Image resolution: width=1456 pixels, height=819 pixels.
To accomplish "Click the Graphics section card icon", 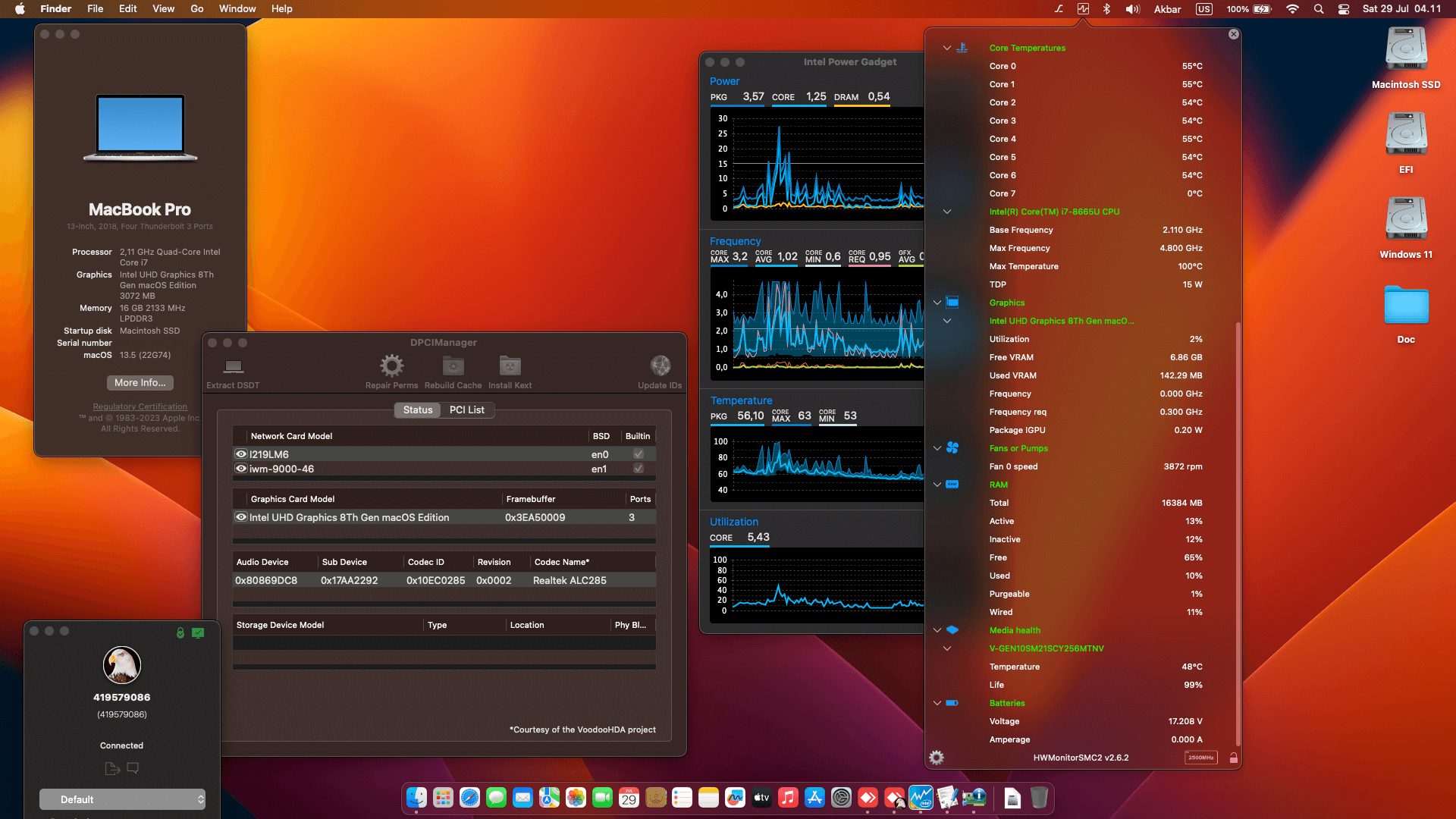I will point(952,303).
